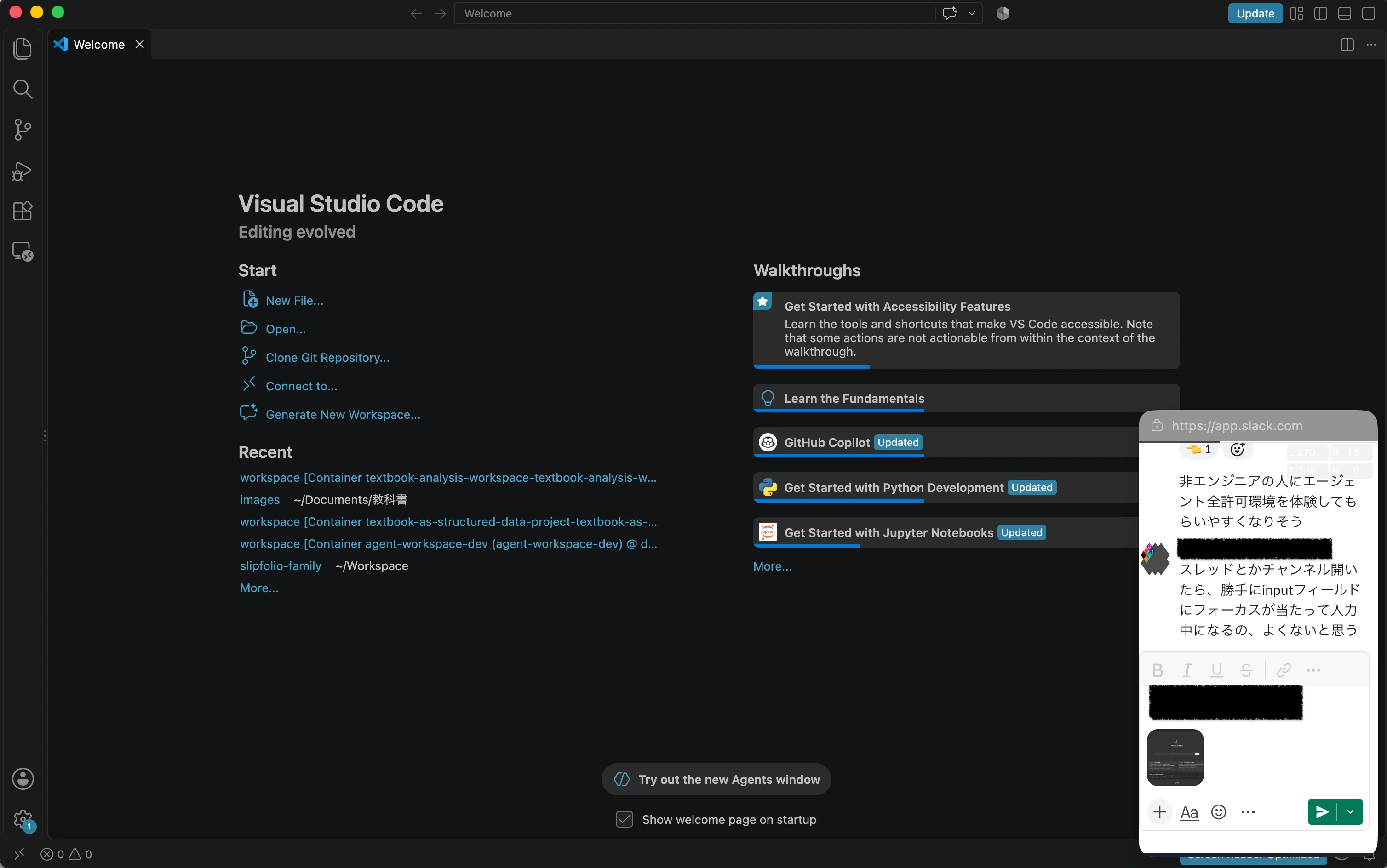
Task: Toggle the bottom Panel
Action: pyautogui.click(x=1345, y=13)
